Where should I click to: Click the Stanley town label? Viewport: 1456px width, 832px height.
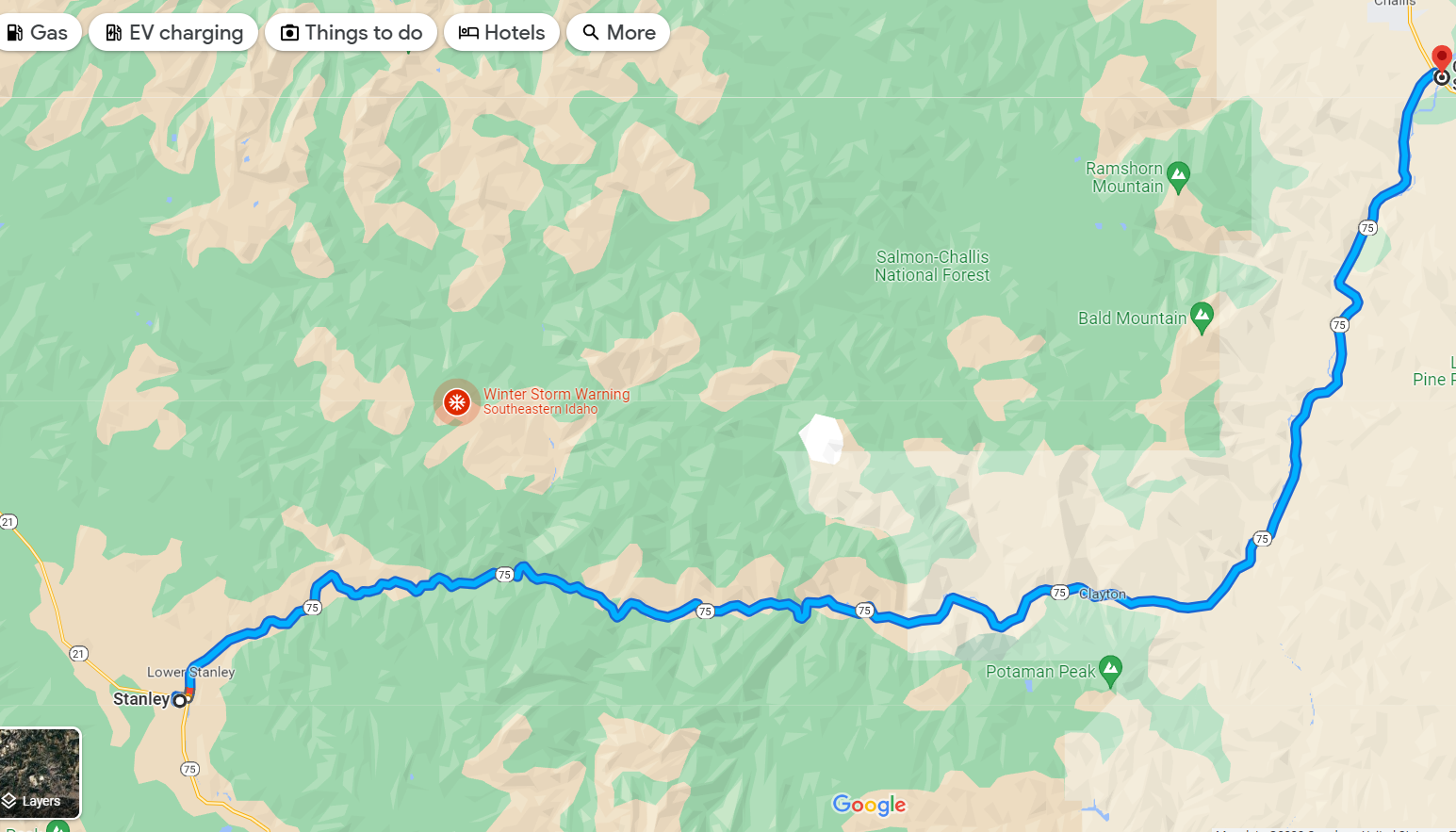tap(141, 699)
